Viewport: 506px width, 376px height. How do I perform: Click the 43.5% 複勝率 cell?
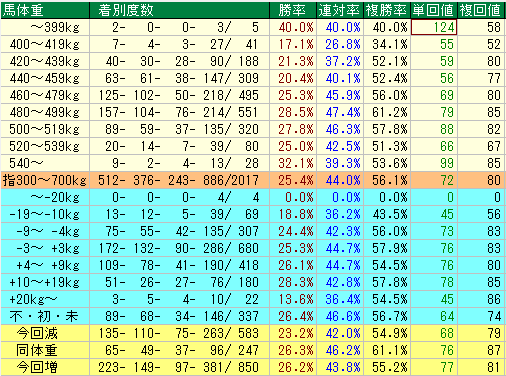click(387, 214)
